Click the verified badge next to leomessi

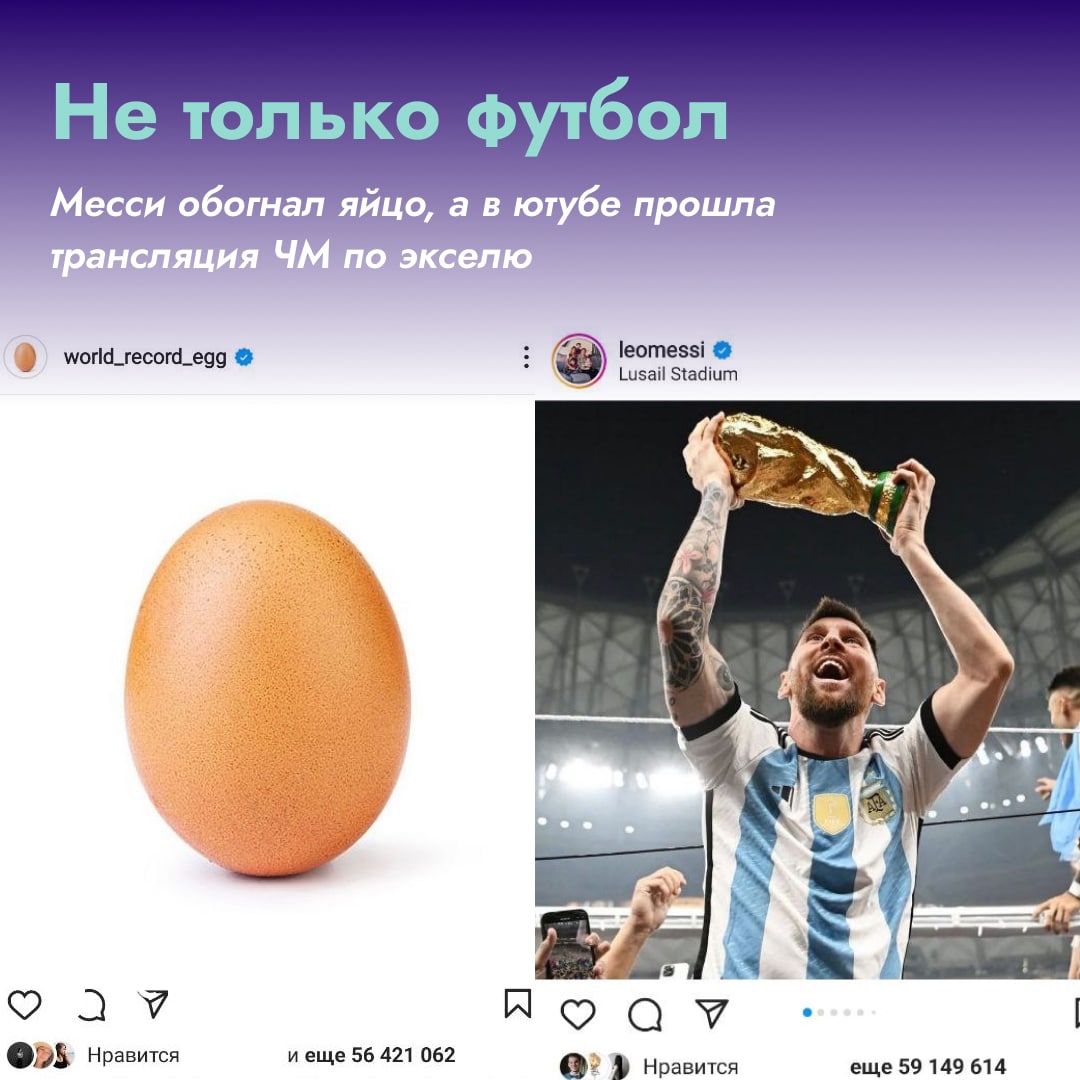coord(722,350)
